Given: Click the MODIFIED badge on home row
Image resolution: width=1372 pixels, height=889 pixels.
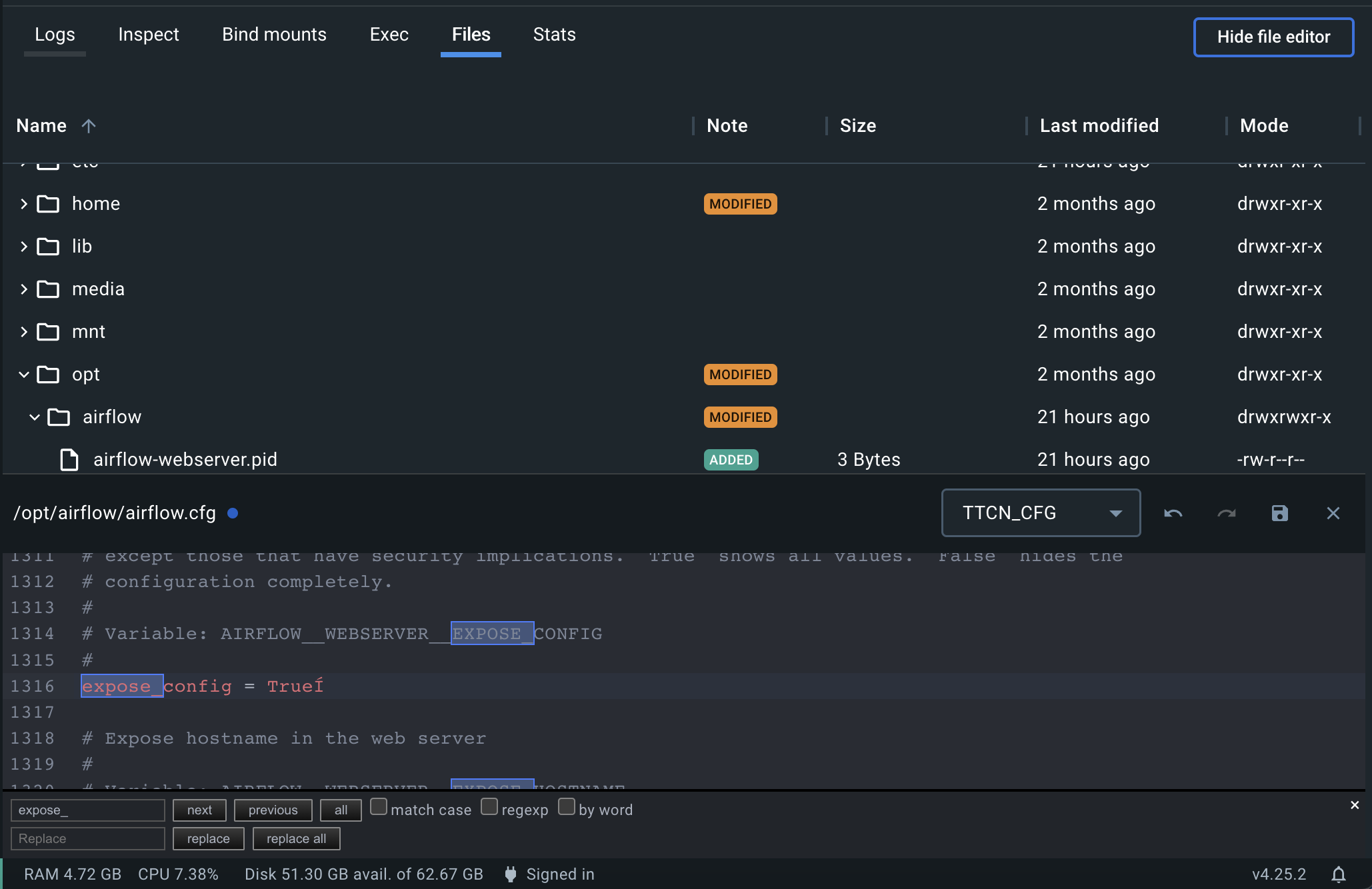Looking at the screenshot, I should click(740, 204).
